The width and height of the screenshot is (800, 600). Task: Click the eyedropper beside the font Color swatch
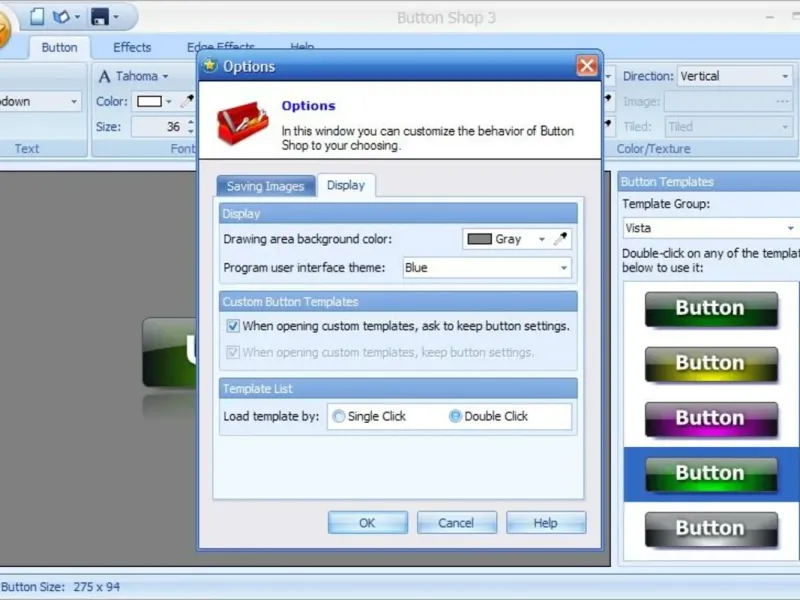[x=187, y=101]
